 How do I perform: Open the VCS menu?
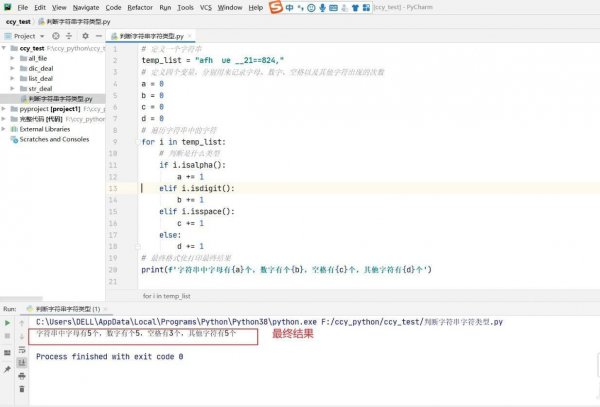coord(205,7)
